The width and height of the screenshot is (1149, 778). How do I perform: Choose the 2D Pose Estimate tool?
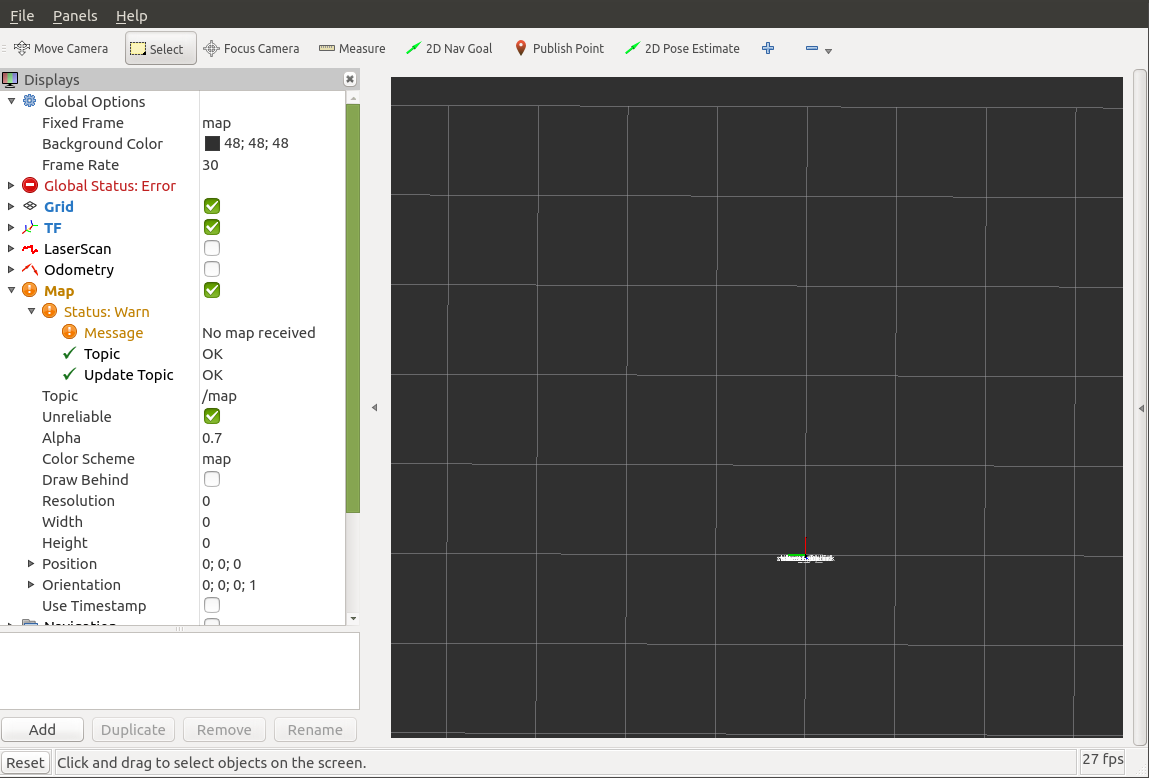click(x=682, y=48)
